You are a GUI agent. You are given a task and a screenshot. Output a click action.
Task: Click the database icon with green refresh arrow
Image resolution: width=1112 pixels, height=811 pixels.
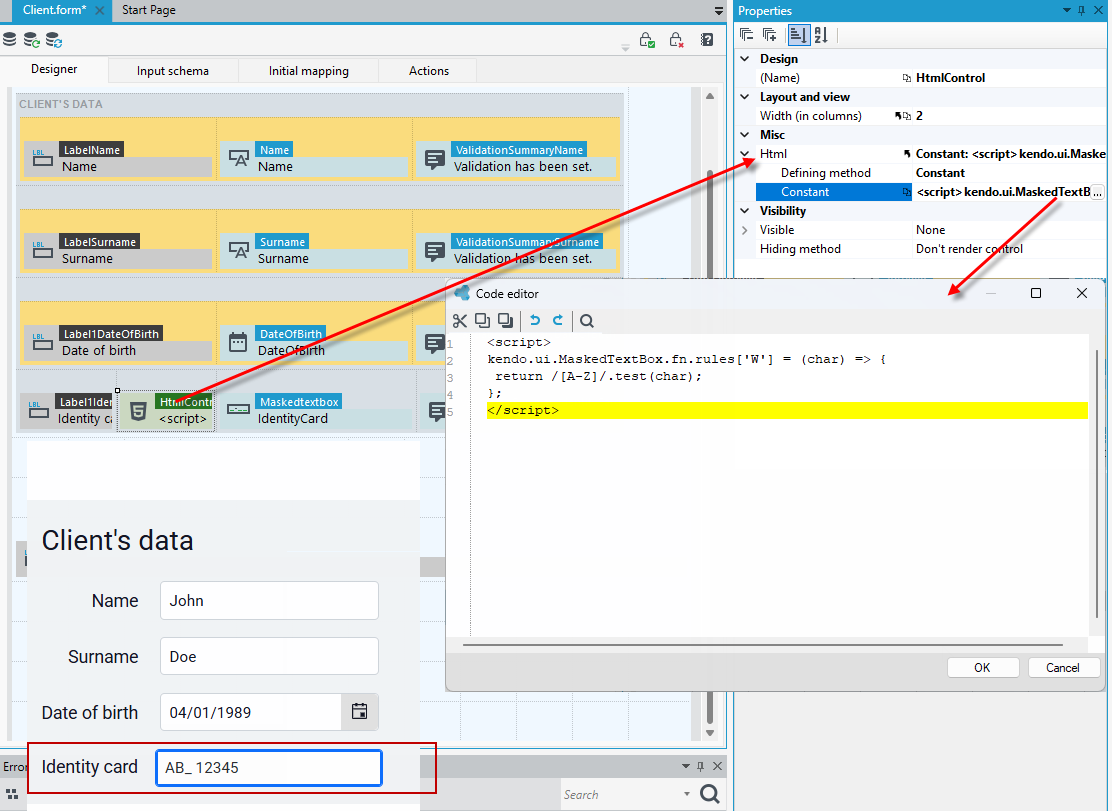click(31, 40)
